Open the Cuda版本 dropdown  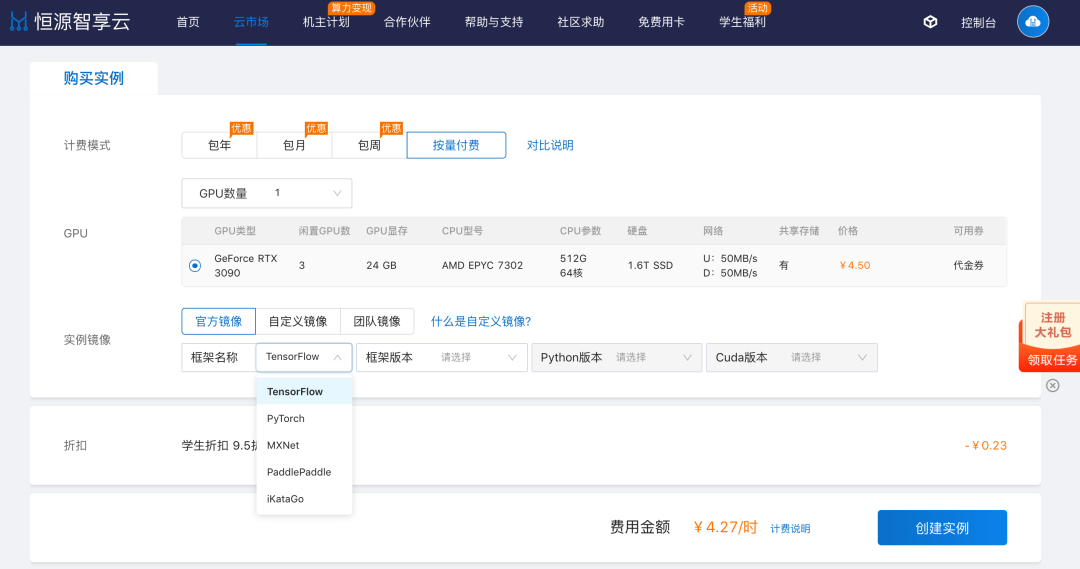point(791,358)
